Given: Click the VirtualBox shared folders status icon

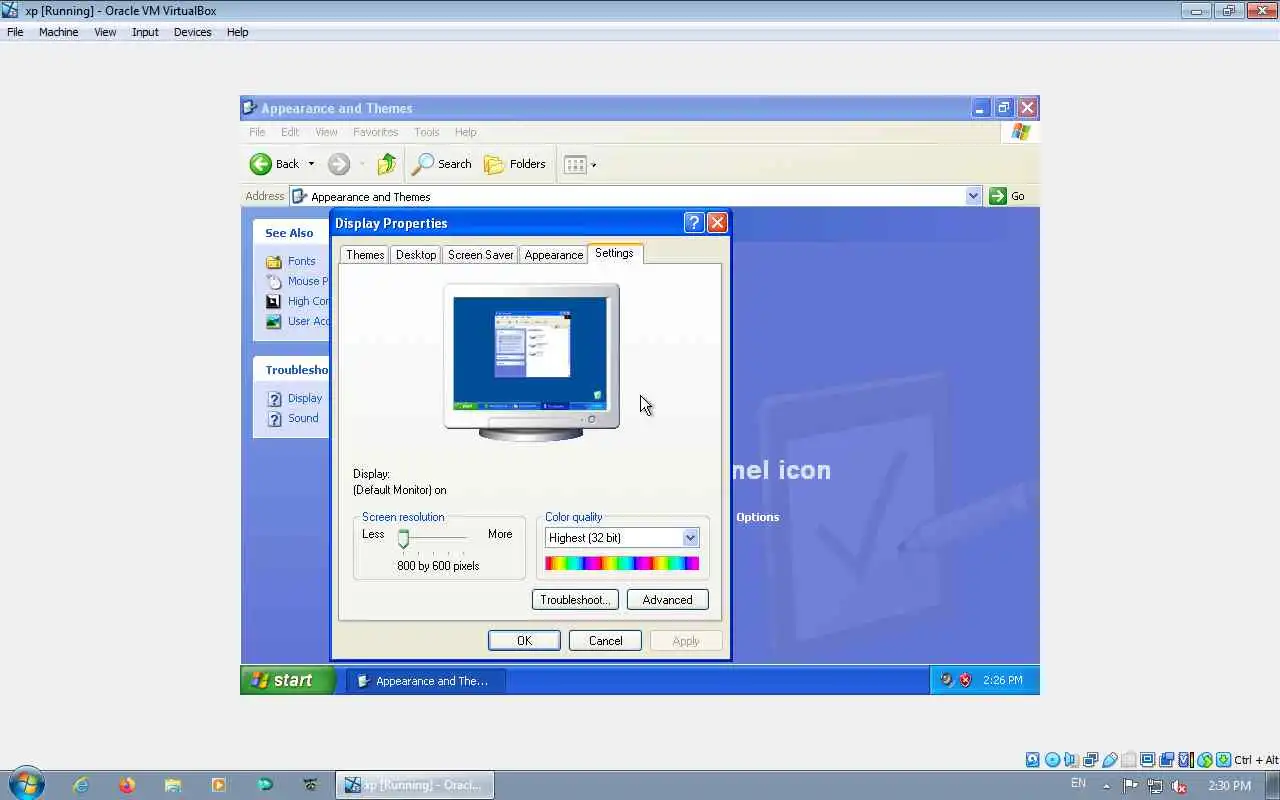Looking at the screenshot, I should (x=1128, y=760).
